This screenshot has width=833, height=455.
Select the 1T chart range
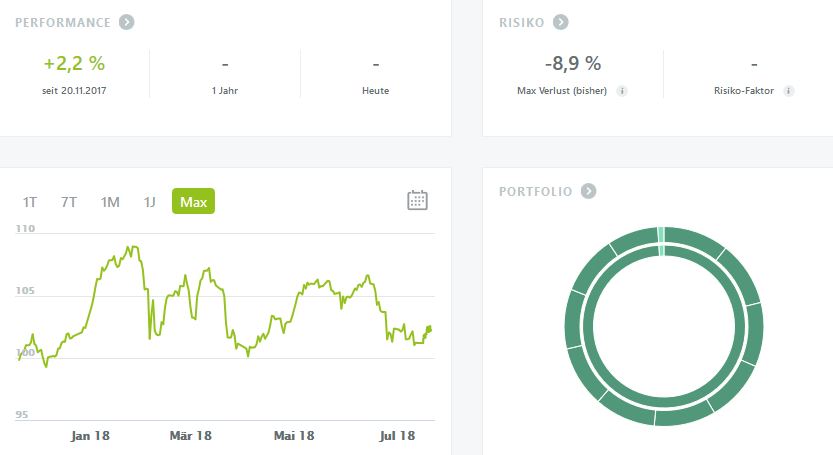point(30,202)
